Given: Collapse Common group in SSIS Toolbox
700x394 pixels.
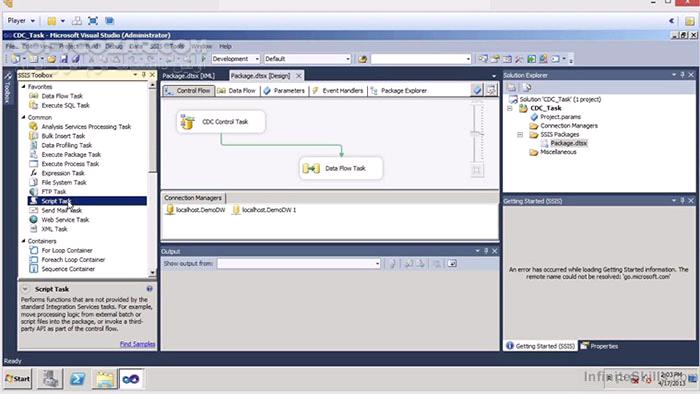Looking at the screenshot, I should [x=23, y=117].
